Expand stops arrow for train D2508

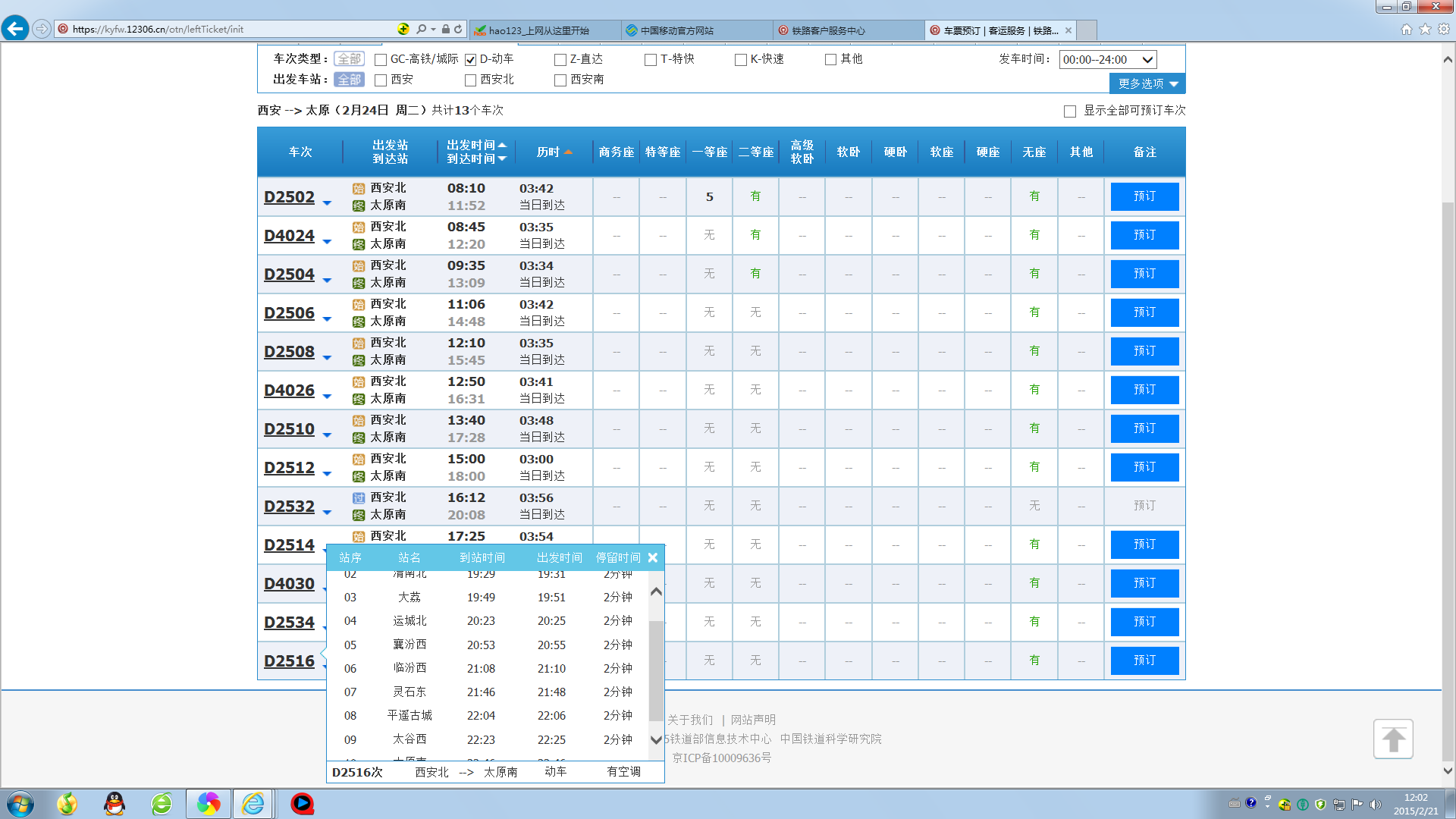pos(327,357)
